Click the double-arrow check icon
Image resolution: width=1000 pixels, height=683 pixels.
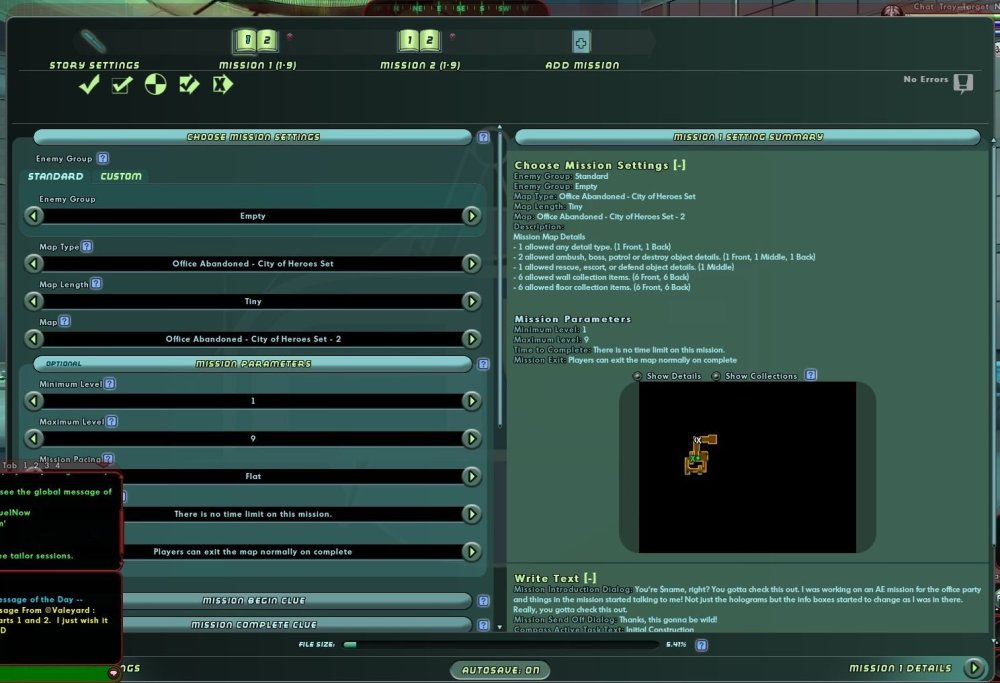click(189, 86)
